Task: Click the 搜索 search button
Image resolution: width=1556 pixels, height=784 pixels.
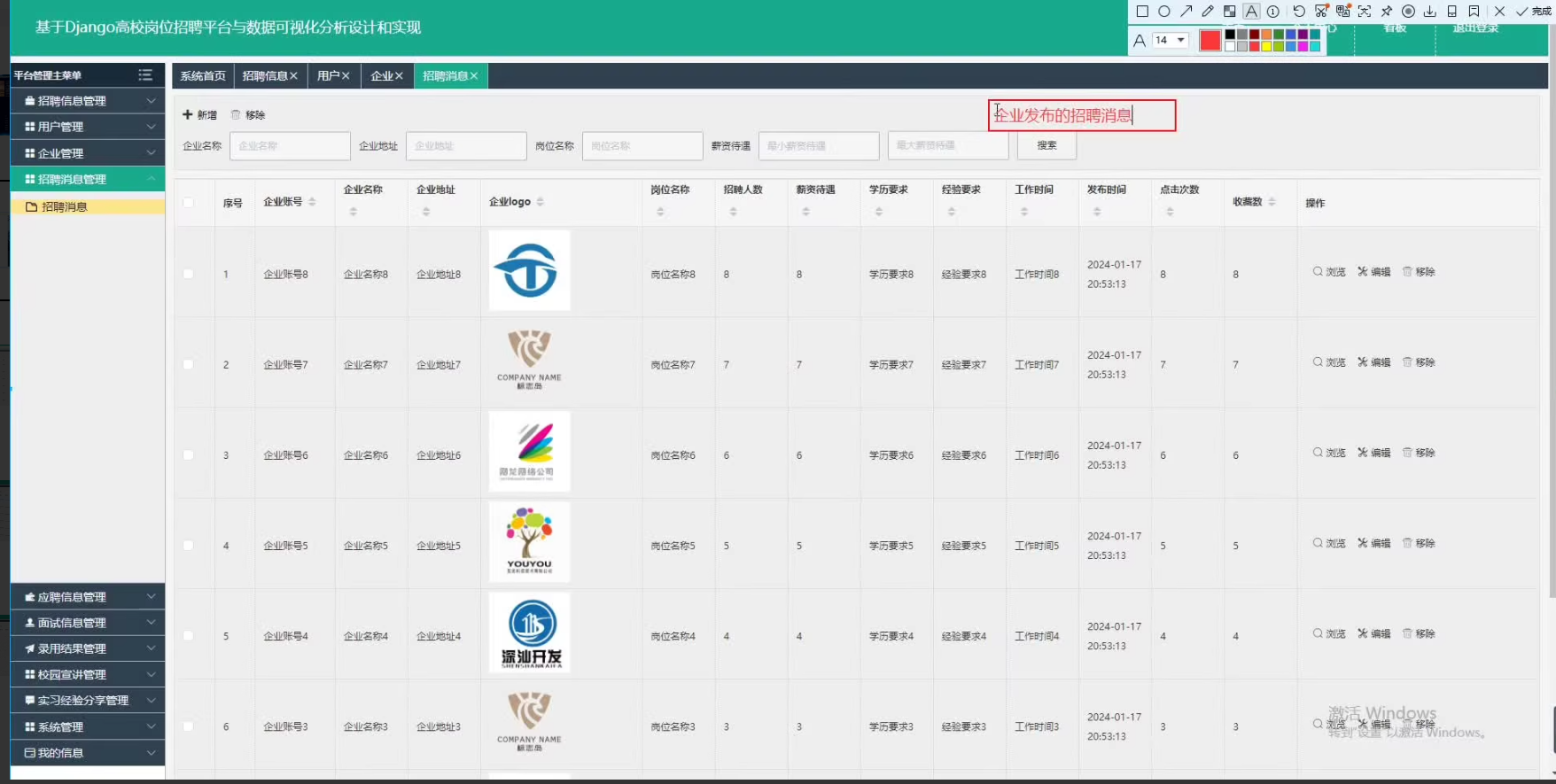Action: [x=1046, y=145]
